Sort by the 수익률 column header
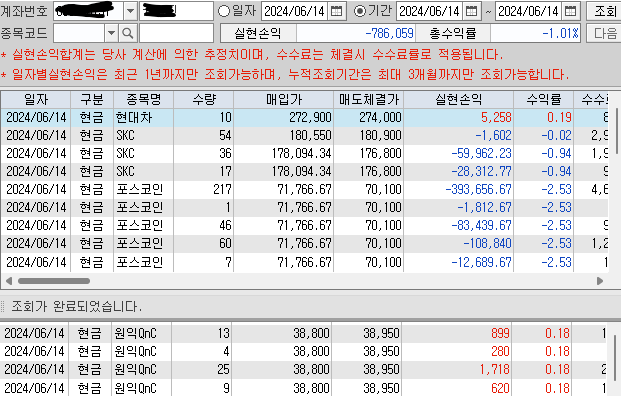 (x=543, y=99)
